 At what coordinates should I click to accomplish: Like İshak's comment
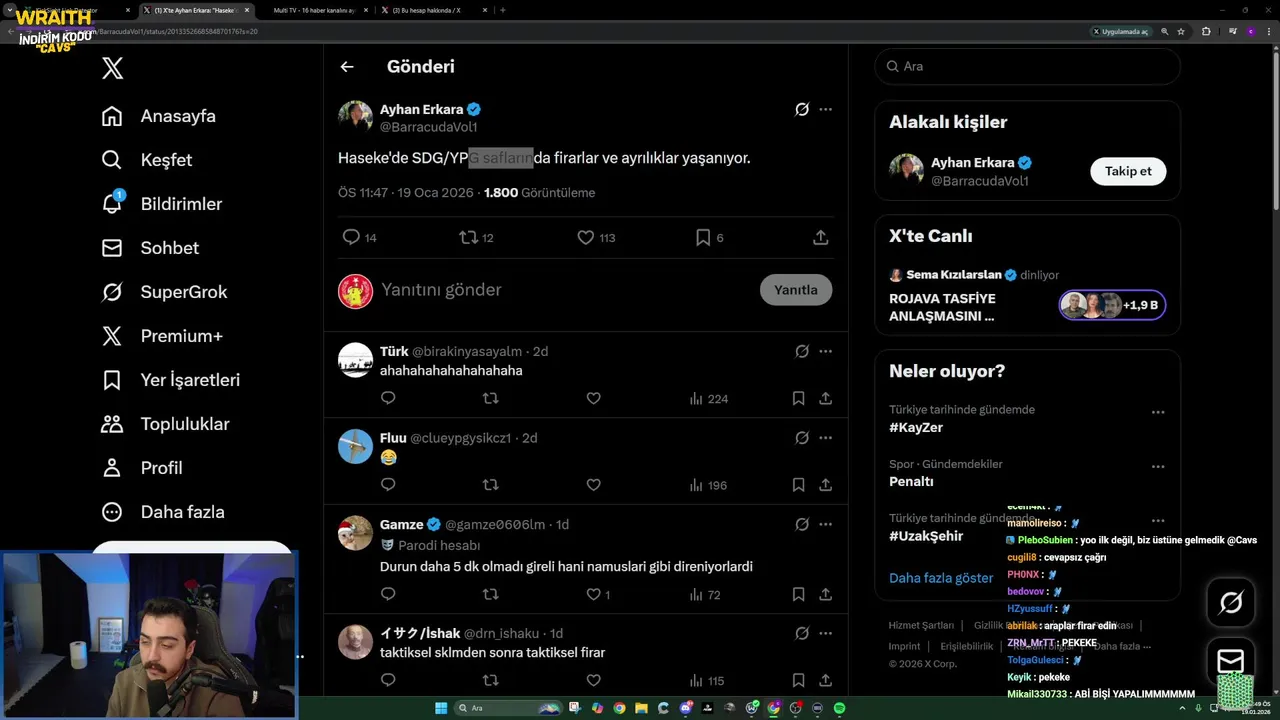pyautogui.click(x=593, y=680)
